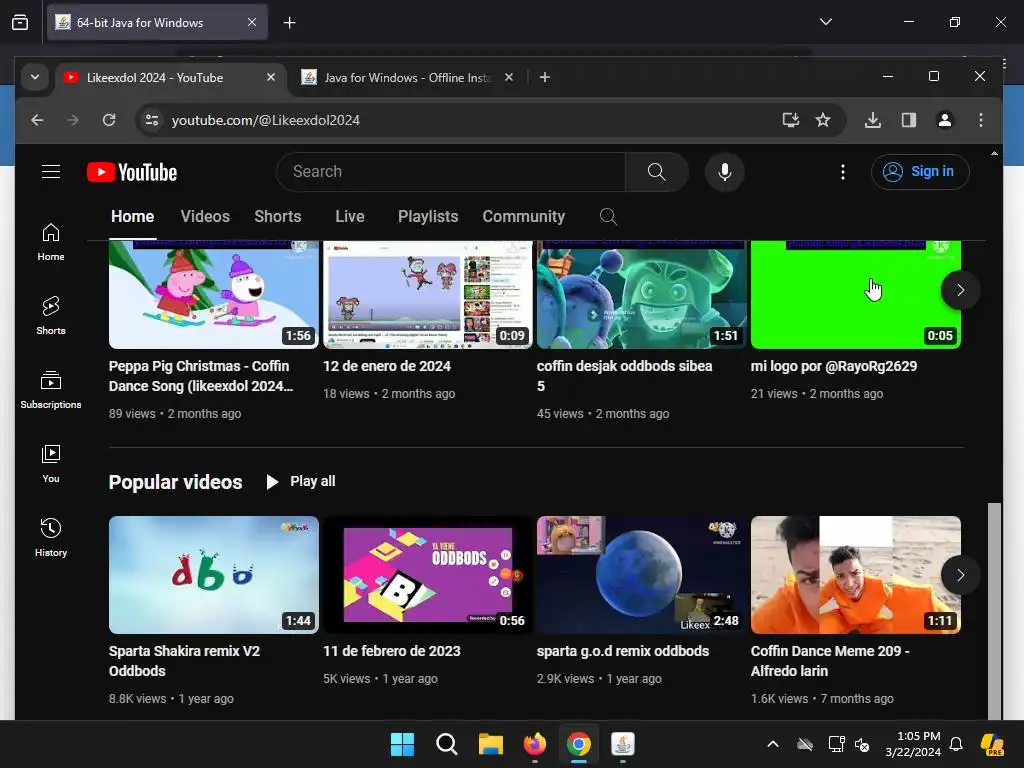
Task: Click the YouTube logo
Action: click(132, 172)
